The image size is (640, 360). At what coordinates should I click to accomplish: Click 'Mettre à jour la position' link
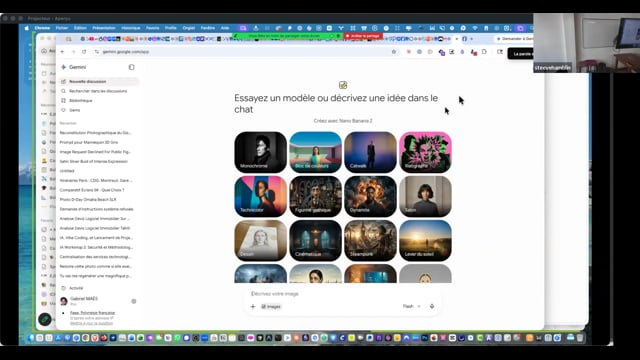pos(91,323)
